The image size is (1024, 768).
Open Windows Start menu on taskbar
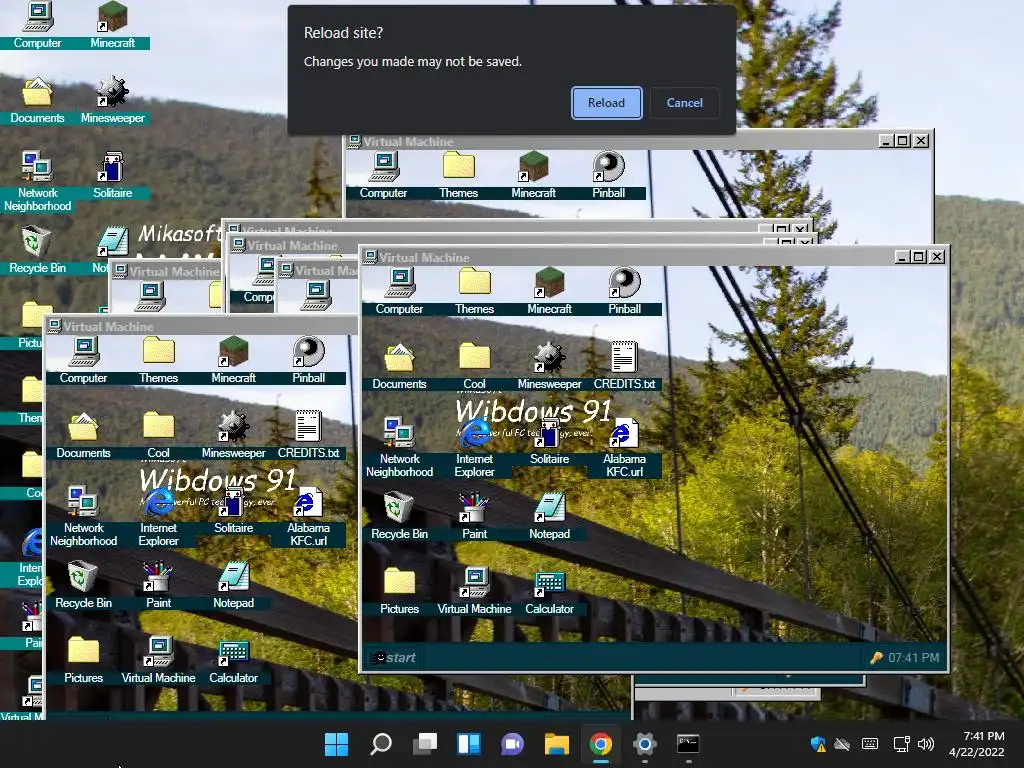click(336, 744)
